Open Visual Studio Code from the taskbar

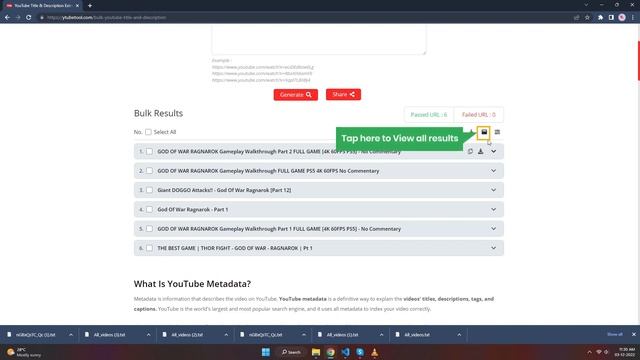[345, 352]
